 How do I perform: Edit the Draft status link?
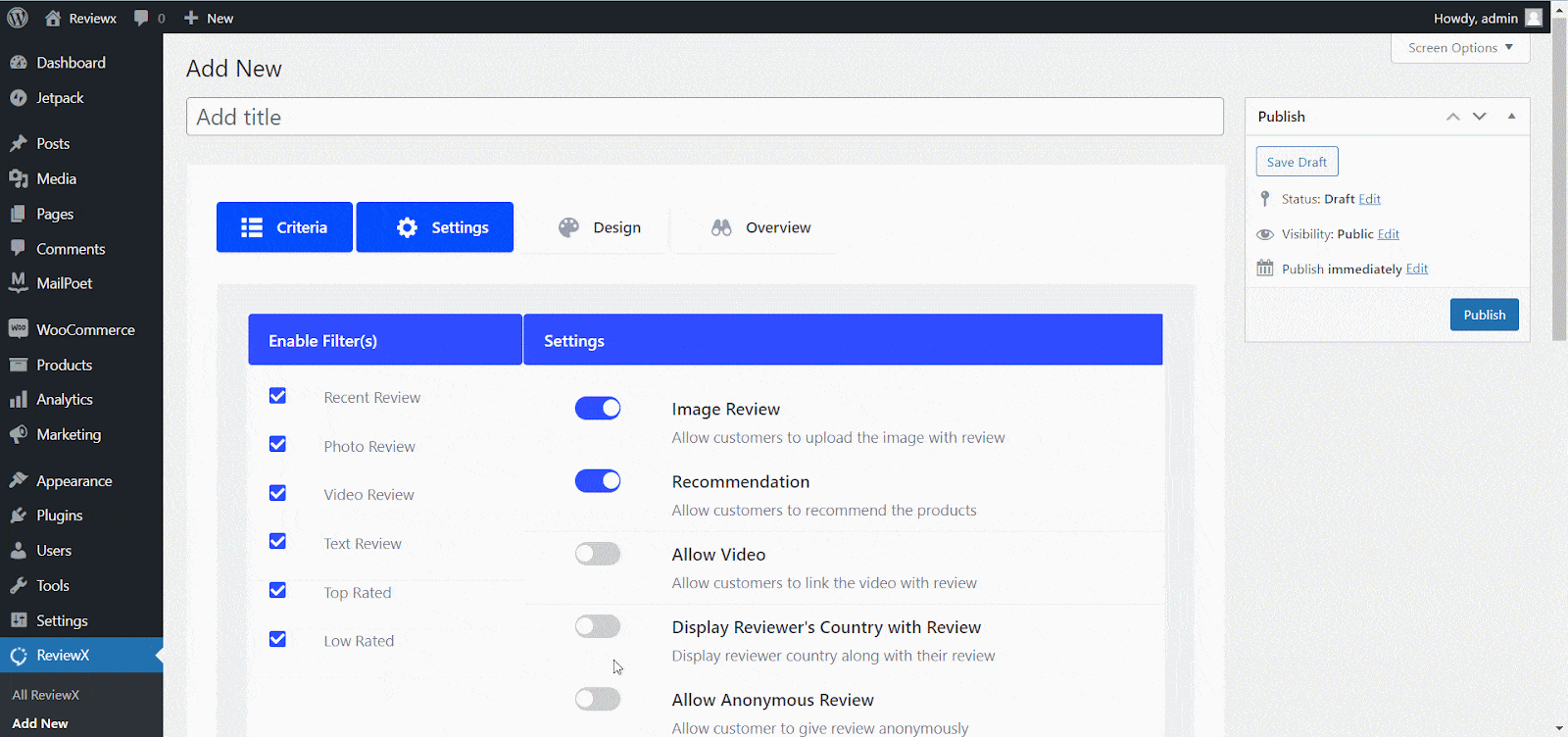click(1369, 199)
